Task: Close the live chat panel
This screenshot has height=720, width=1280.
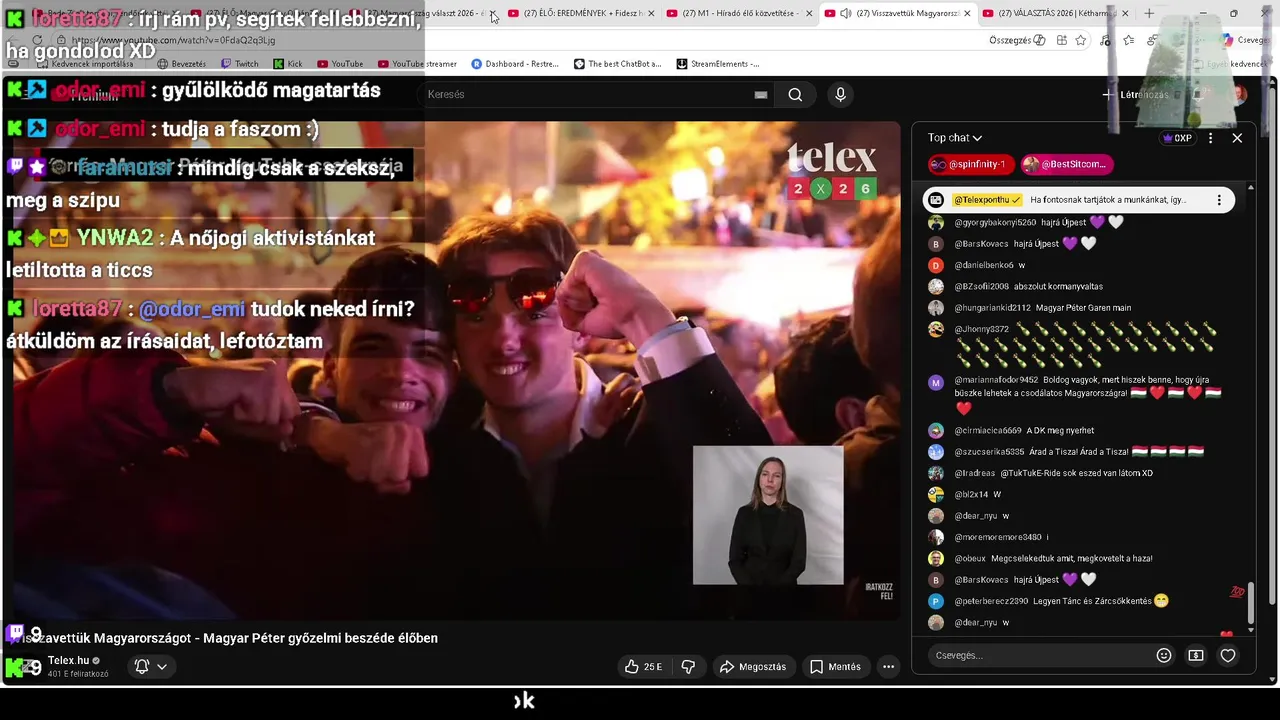Action: [x=1237, y=138]
